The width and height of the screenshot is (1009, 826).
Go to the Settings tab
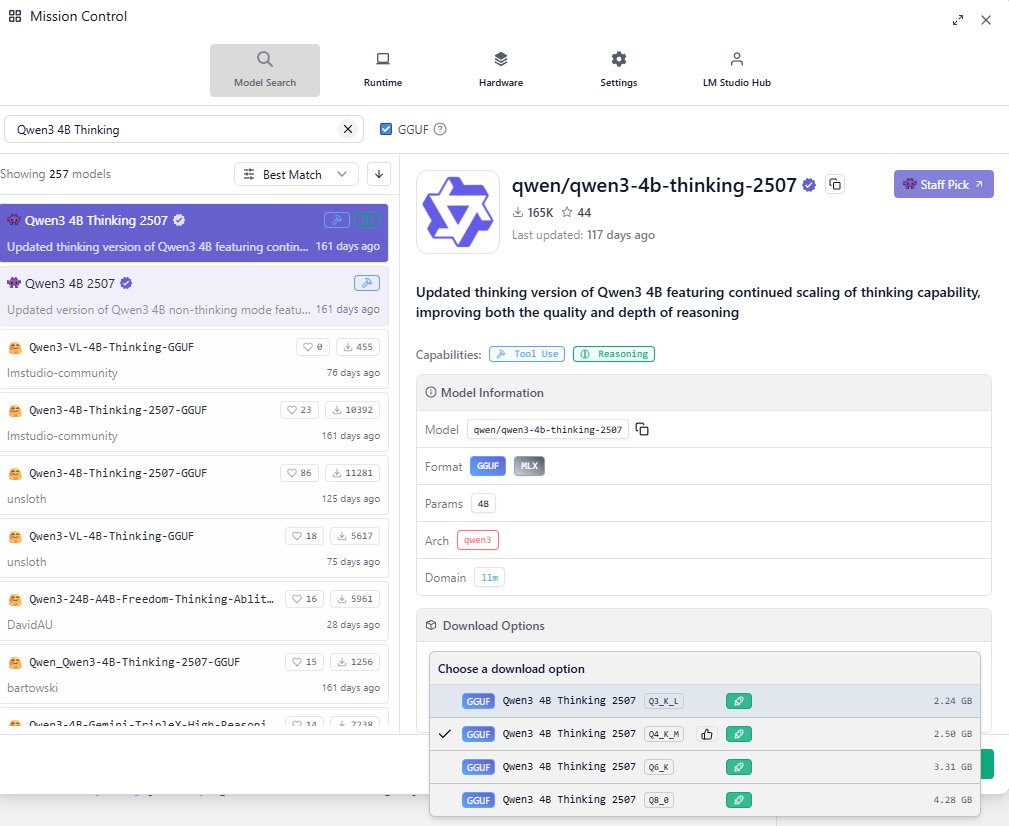(x=618, y=70)
